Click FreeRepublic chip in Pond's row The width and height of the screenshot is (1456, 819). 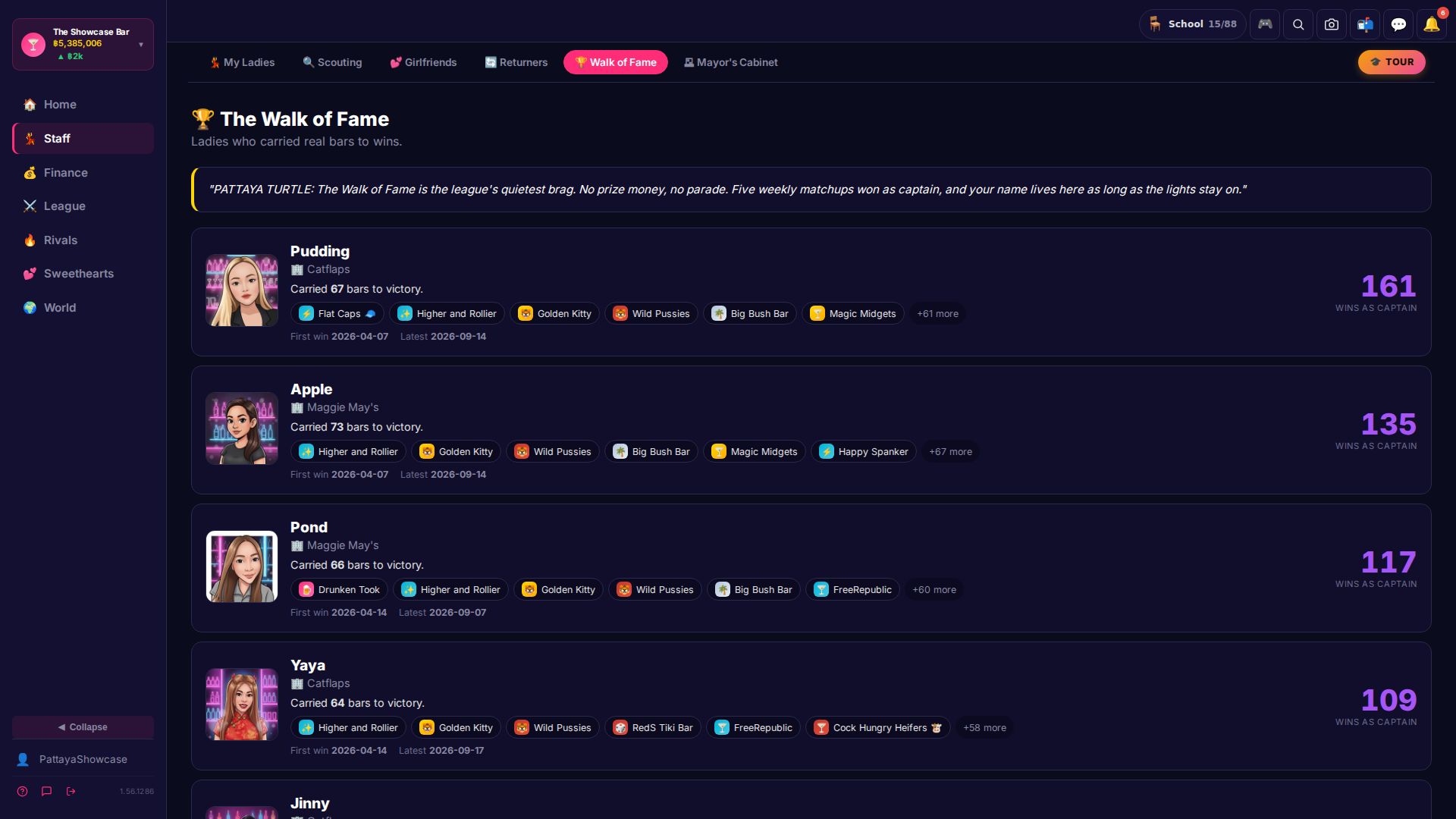[852, 590]
